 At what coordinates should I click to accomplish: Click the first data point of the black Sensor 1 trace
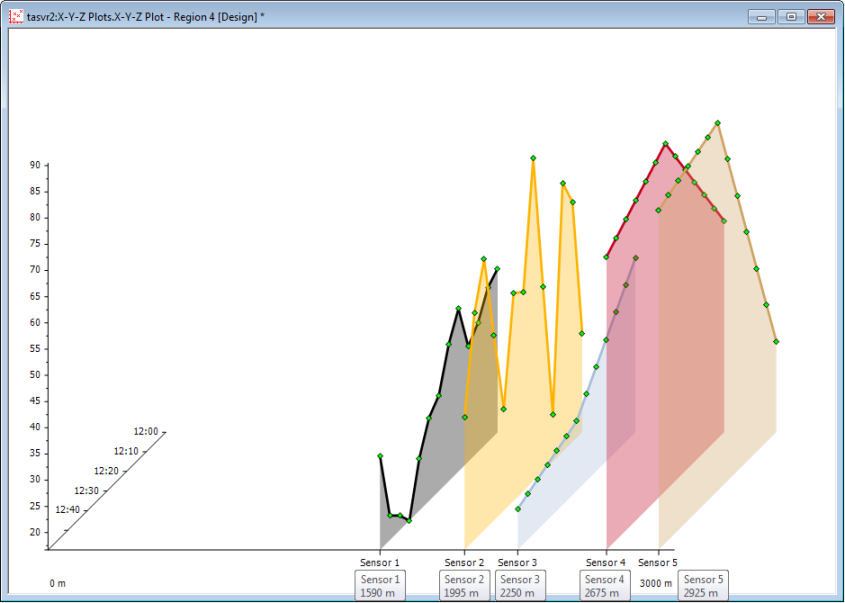pyautogui.click(x=380, y=456)
